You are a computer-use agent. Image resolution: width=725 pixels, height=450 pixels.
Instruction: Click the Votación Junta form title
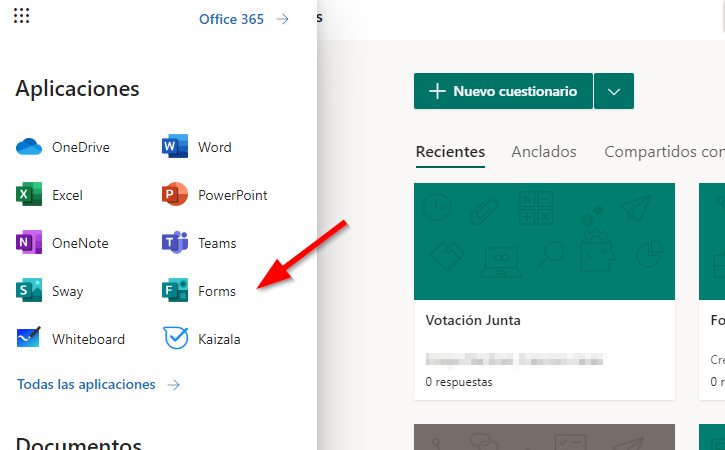pyautogui.click(x=473, y=321)
